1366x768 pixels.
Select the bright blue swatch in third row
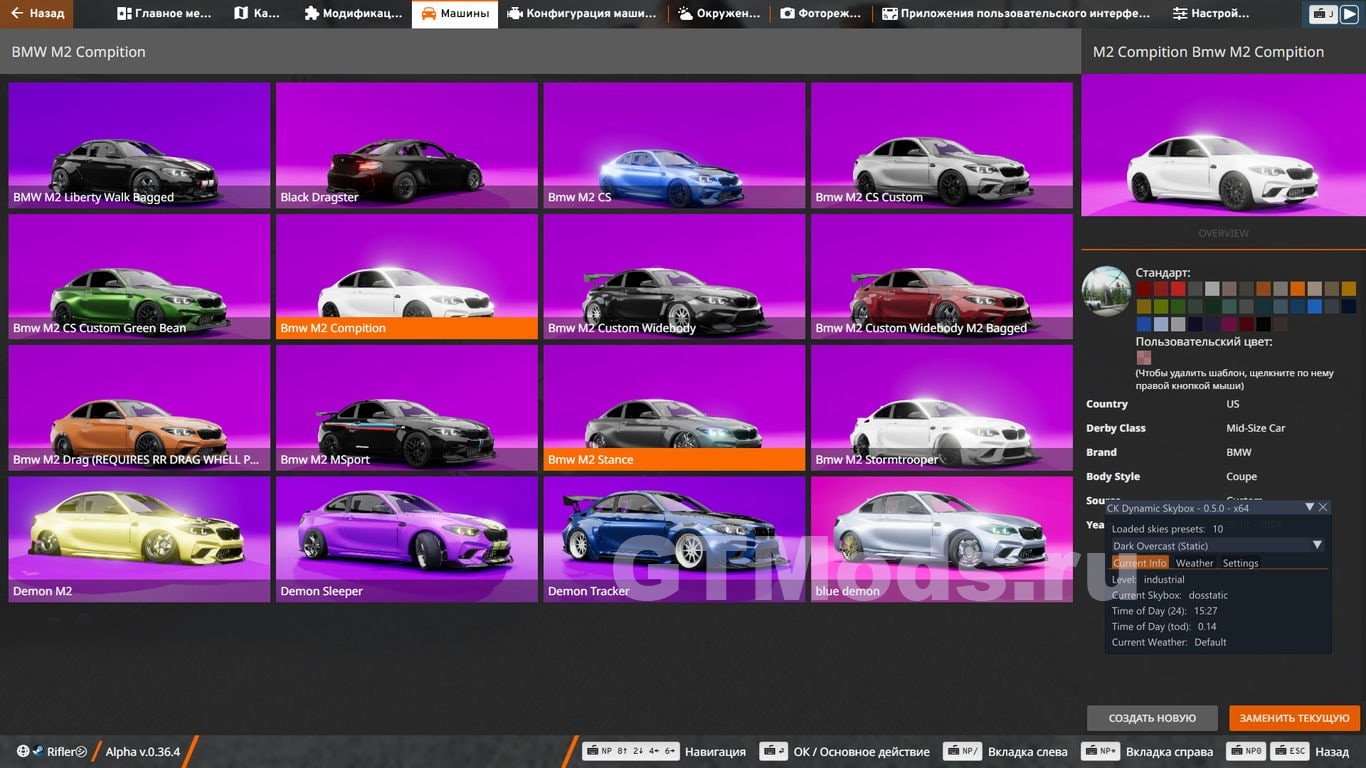click(1143, 324)
